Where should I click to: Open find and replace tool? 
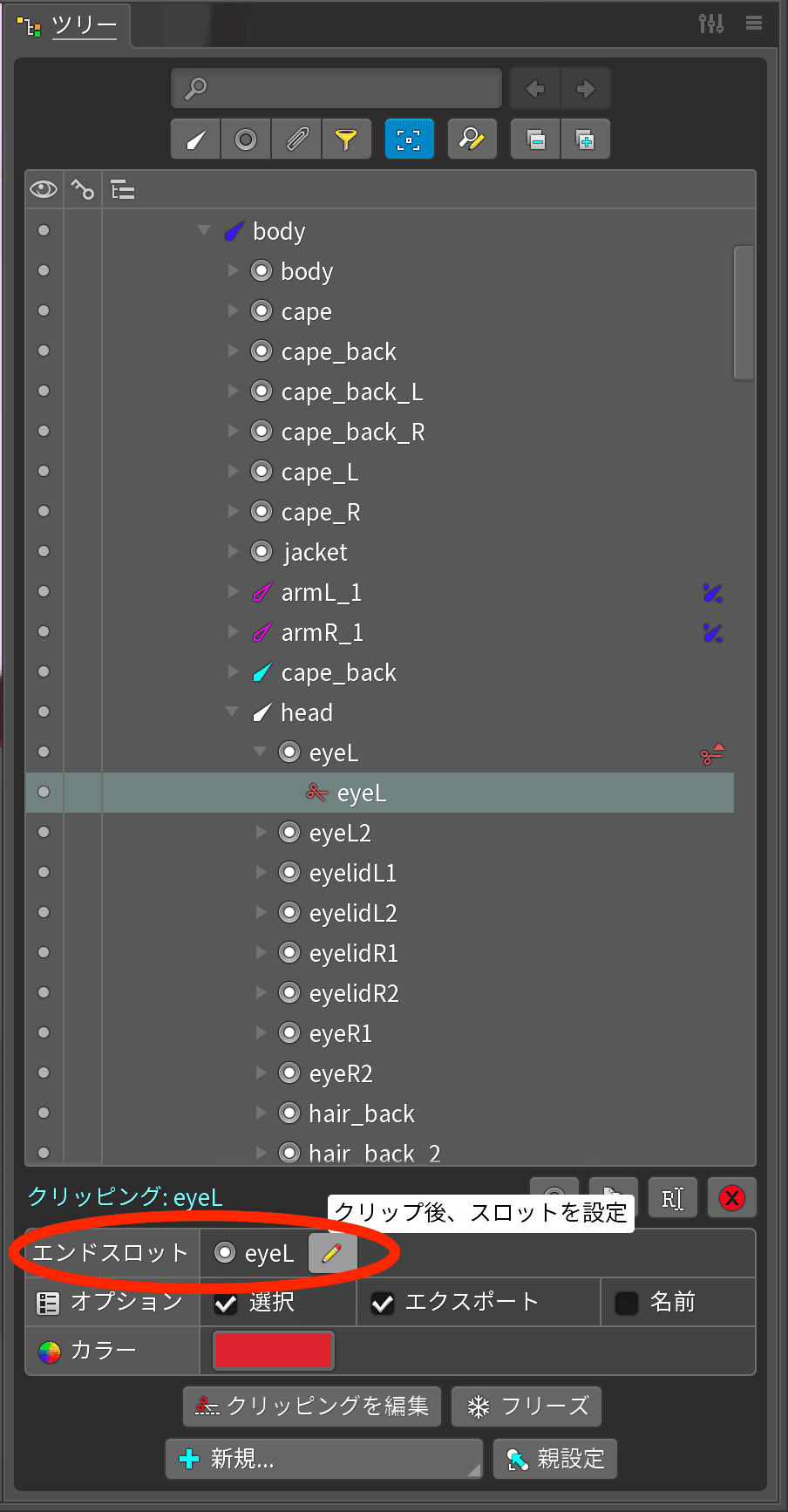point(472,140)
